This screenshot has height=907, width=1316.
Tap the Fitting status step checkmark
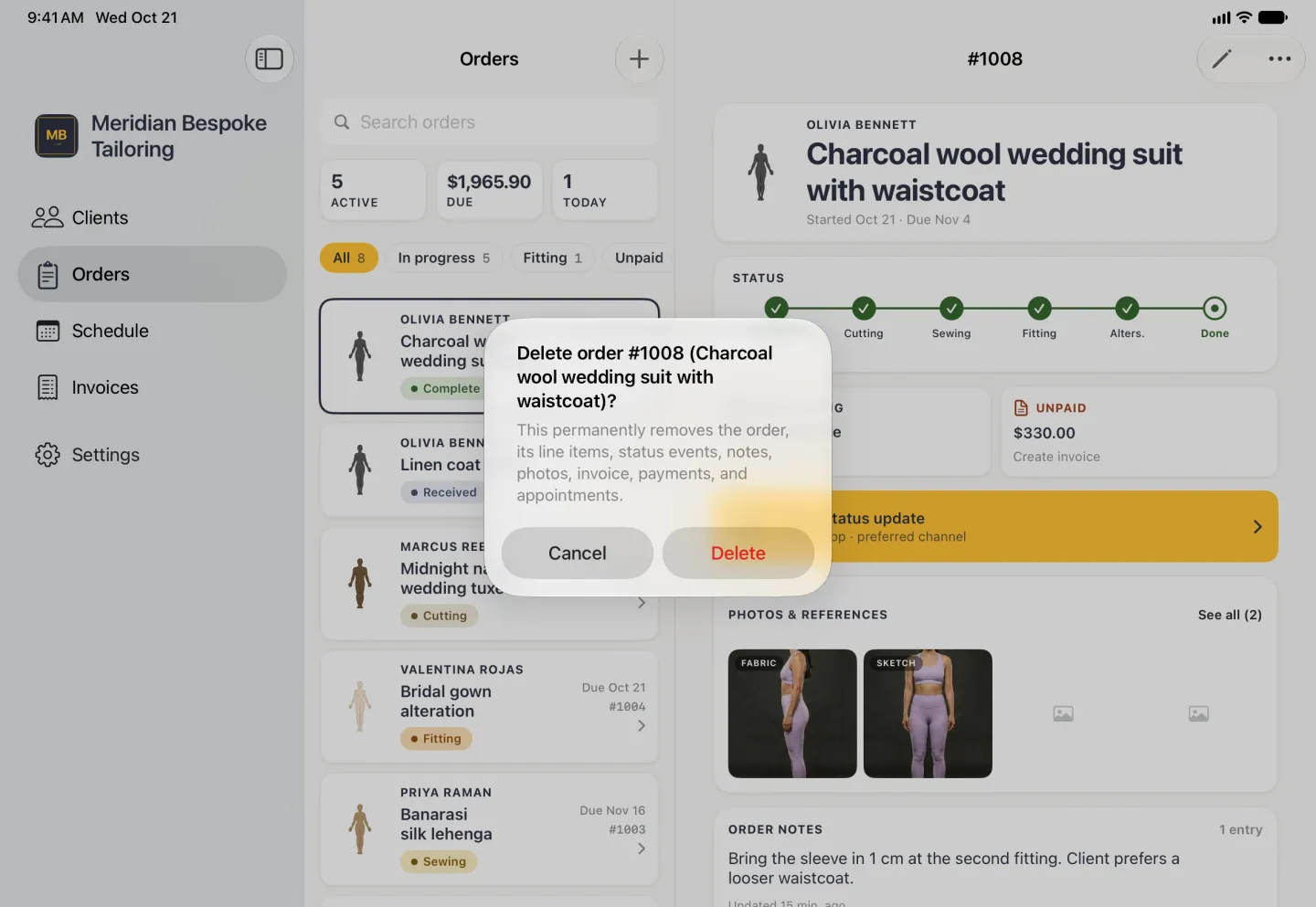(1039, 309)
